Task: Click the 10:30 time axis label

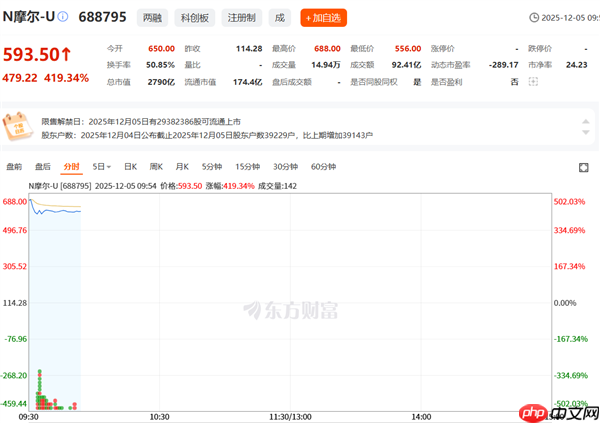Action: coord(159,417)
